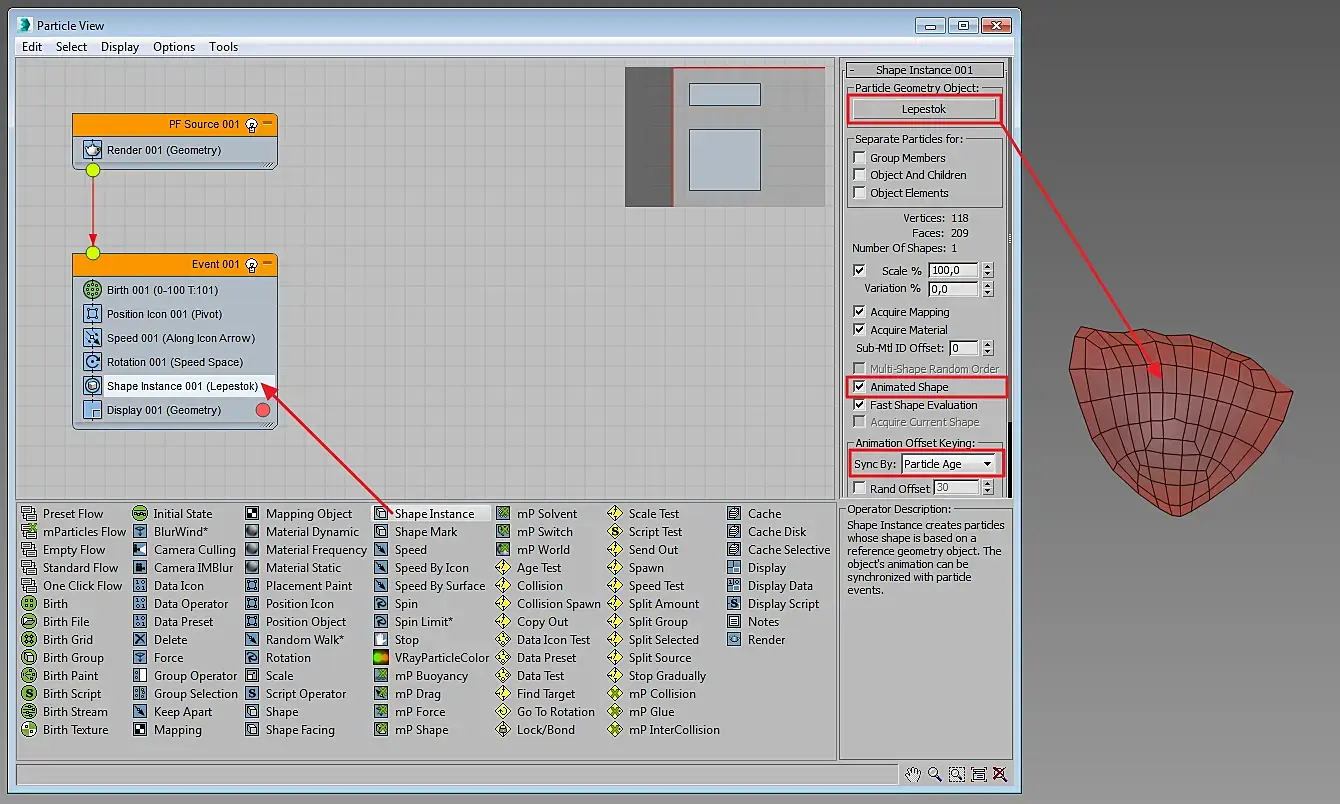Select the Delete operator icon in depot
Viewport: 1340px width, 804px height.
pos(140,640)
